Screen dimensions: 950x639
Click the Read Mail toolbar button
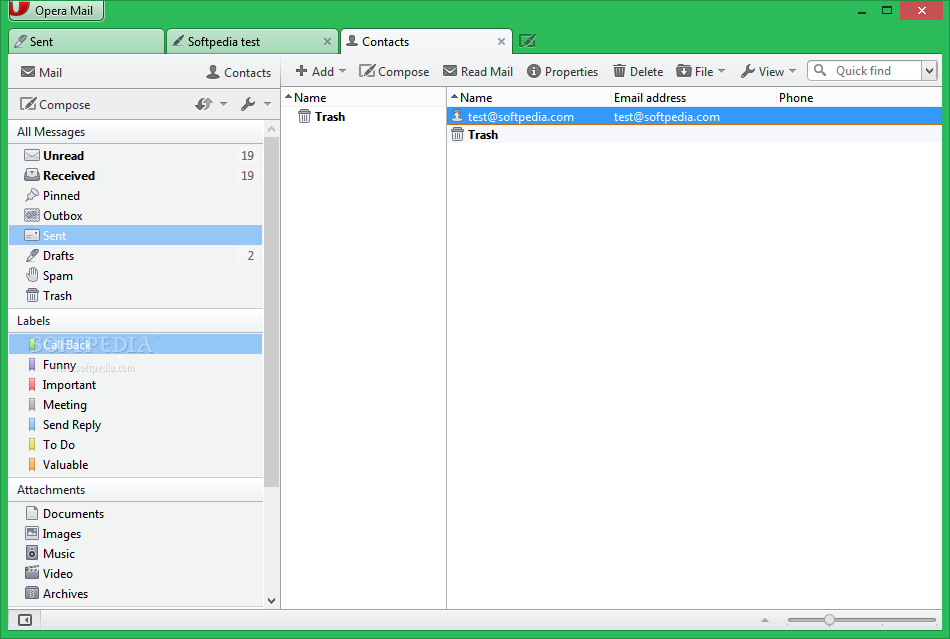pyautogui.click(x=478, y=71)
